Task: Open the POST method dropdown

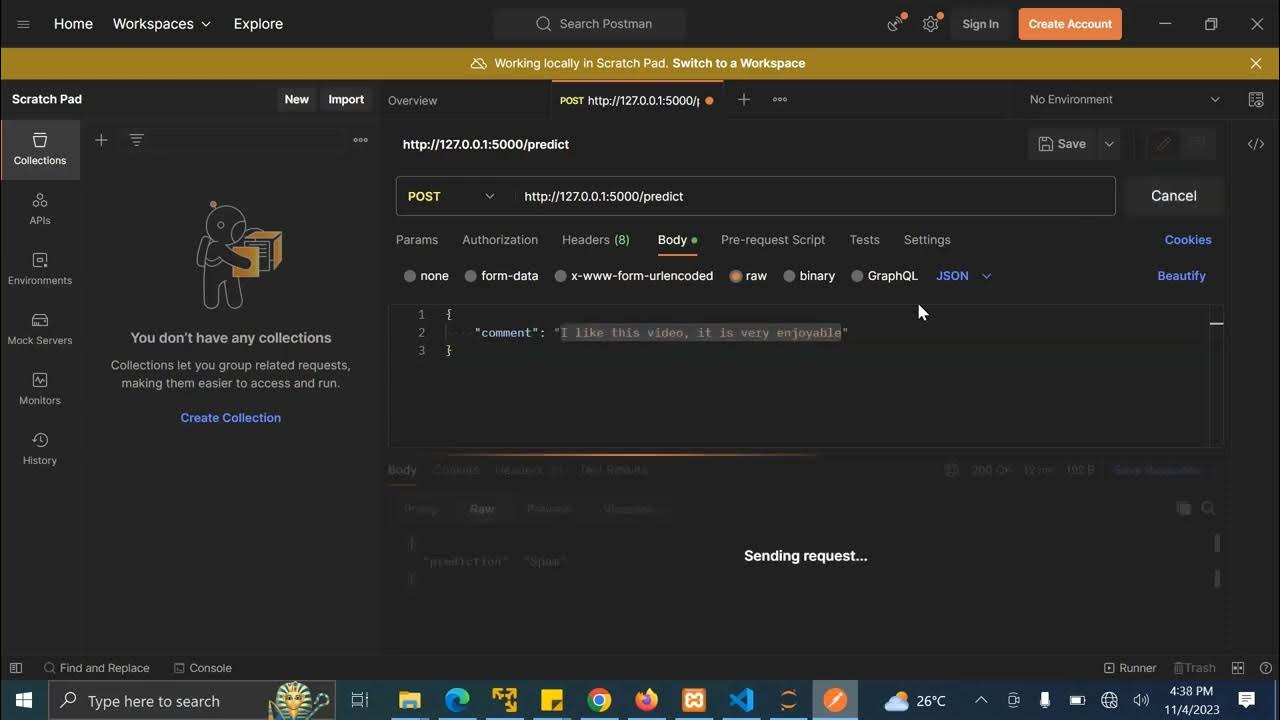Action: click(452, 196)
